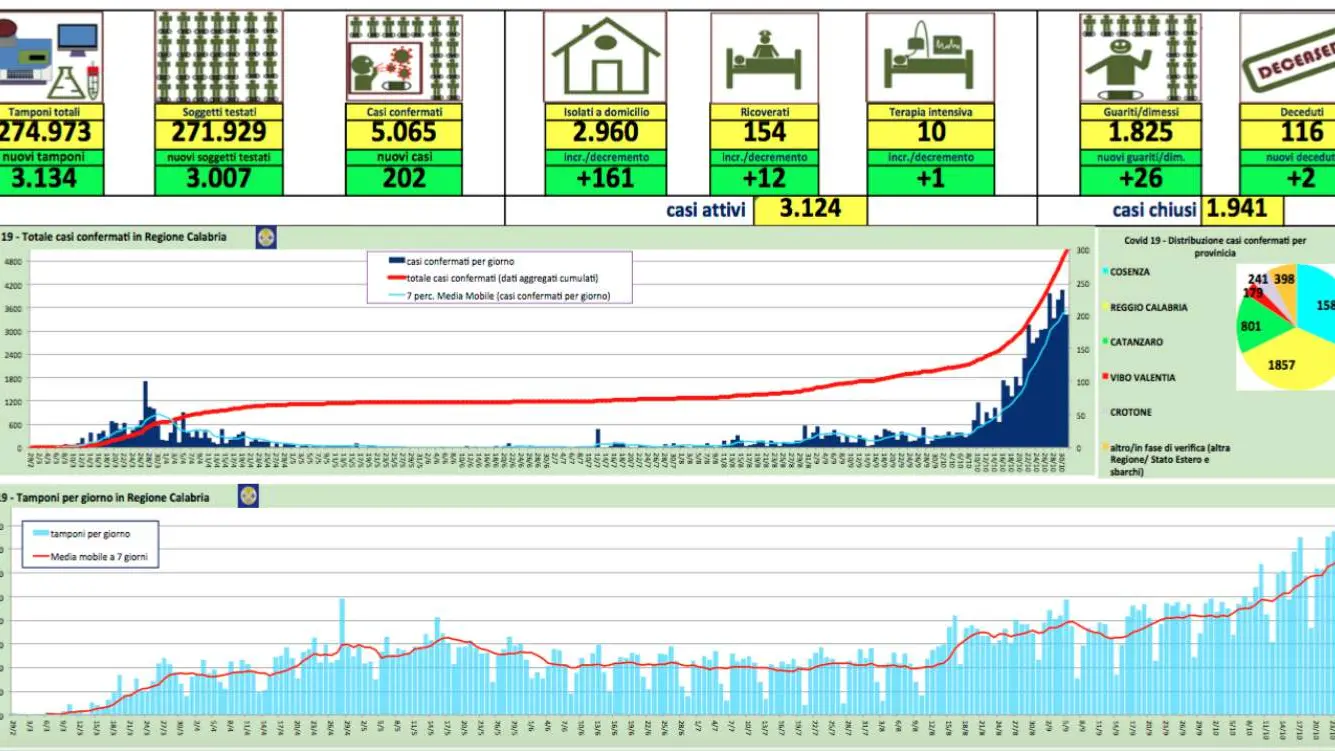Click the Ricoverati hospital bed icon
Viewport: 1335px width, 751px height.
764,57
